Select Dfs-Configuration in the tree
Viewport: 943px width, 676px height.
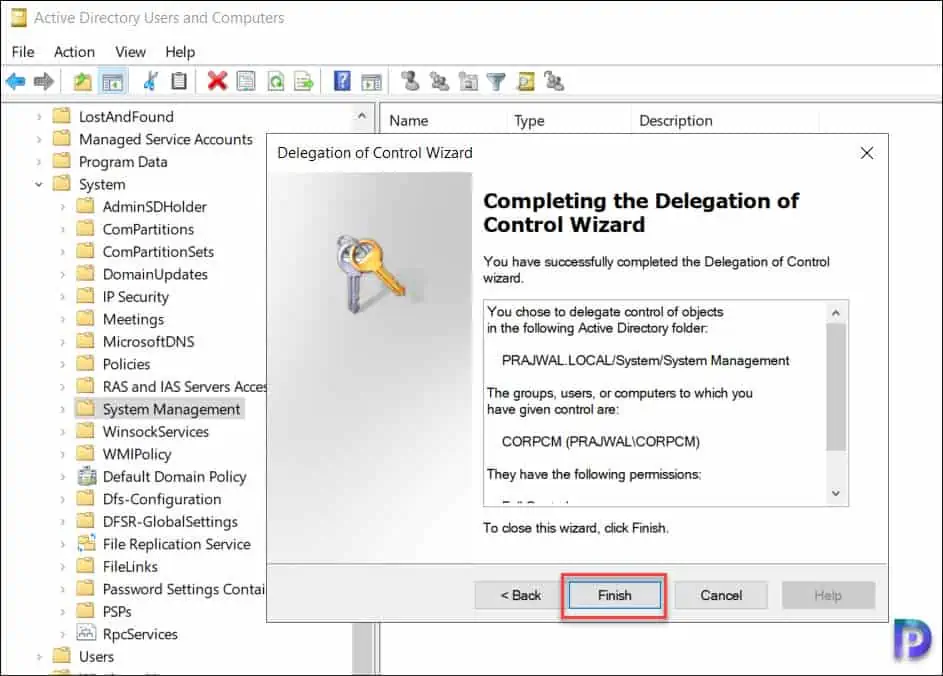pos(162,499)
